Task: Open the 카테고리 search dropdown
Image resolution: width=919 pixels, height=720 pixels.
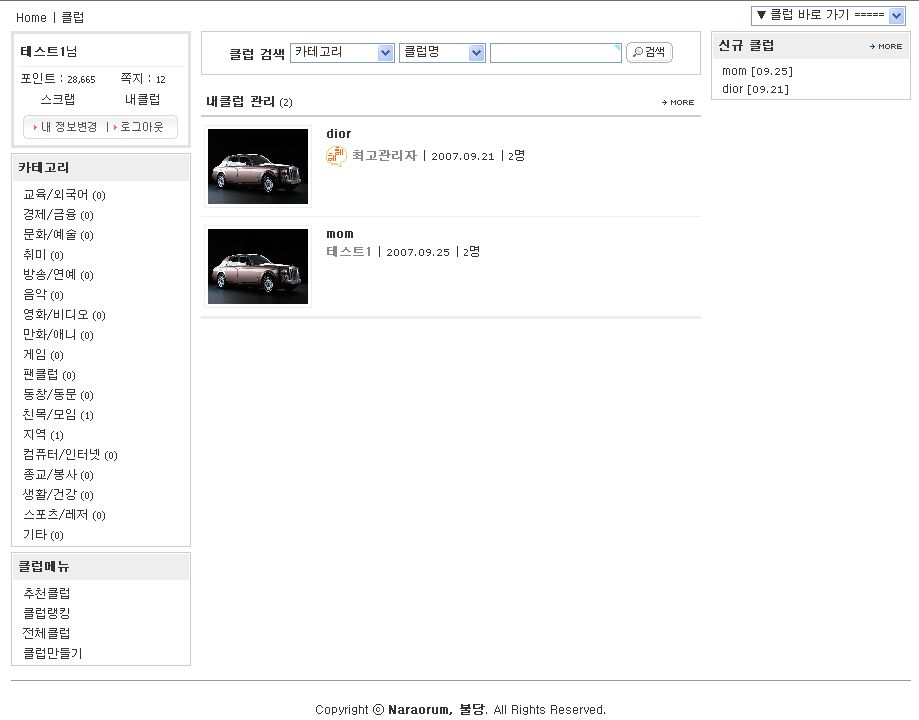Action: click(x=342, y=53)
